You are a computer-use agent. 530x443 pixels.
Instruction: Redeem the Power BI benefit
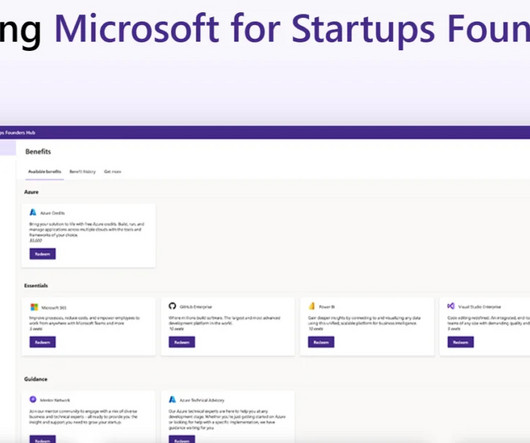coord(321,342)
